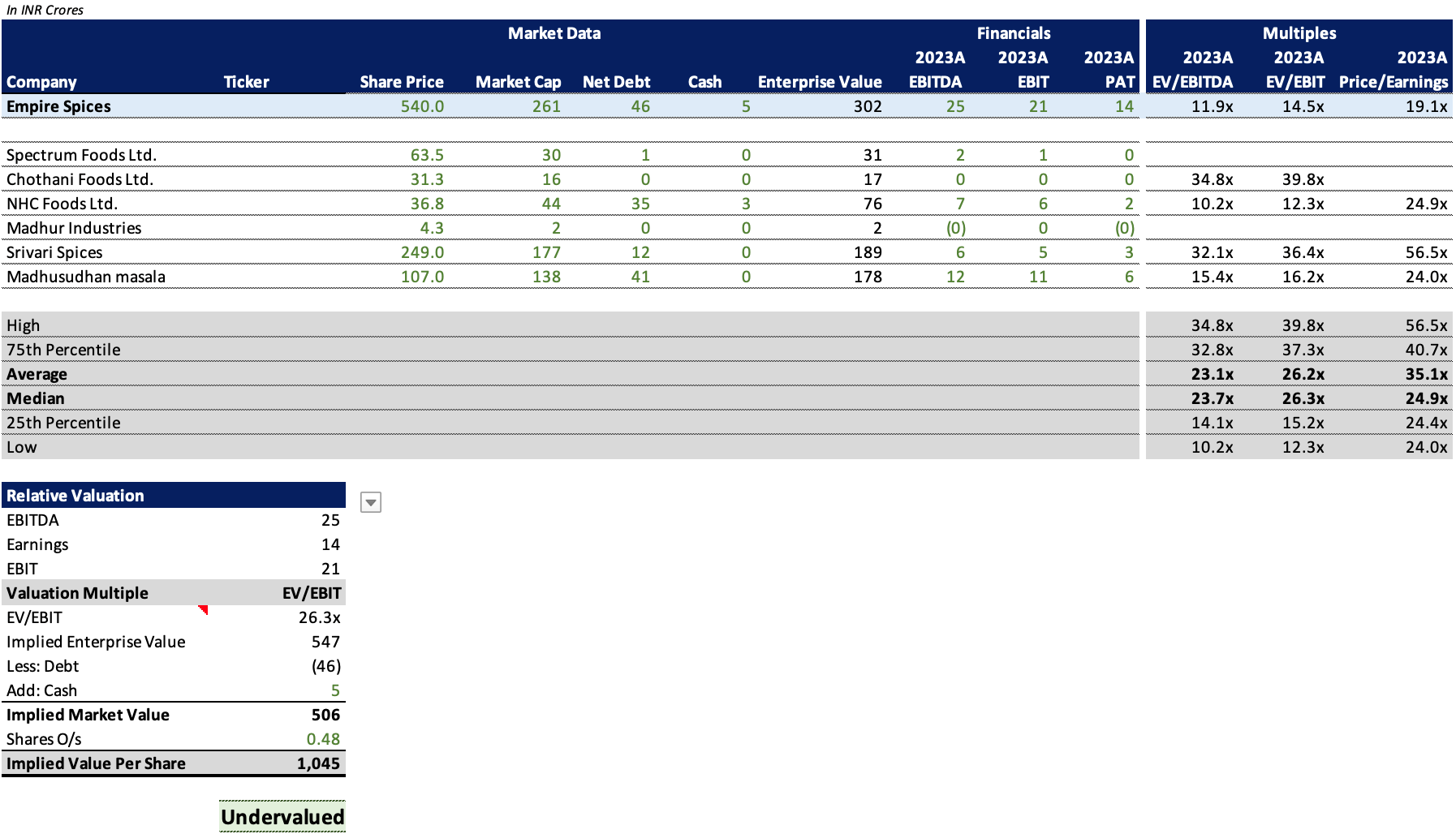
Task: Select the Ticker column header
Action: coord(246,82)
